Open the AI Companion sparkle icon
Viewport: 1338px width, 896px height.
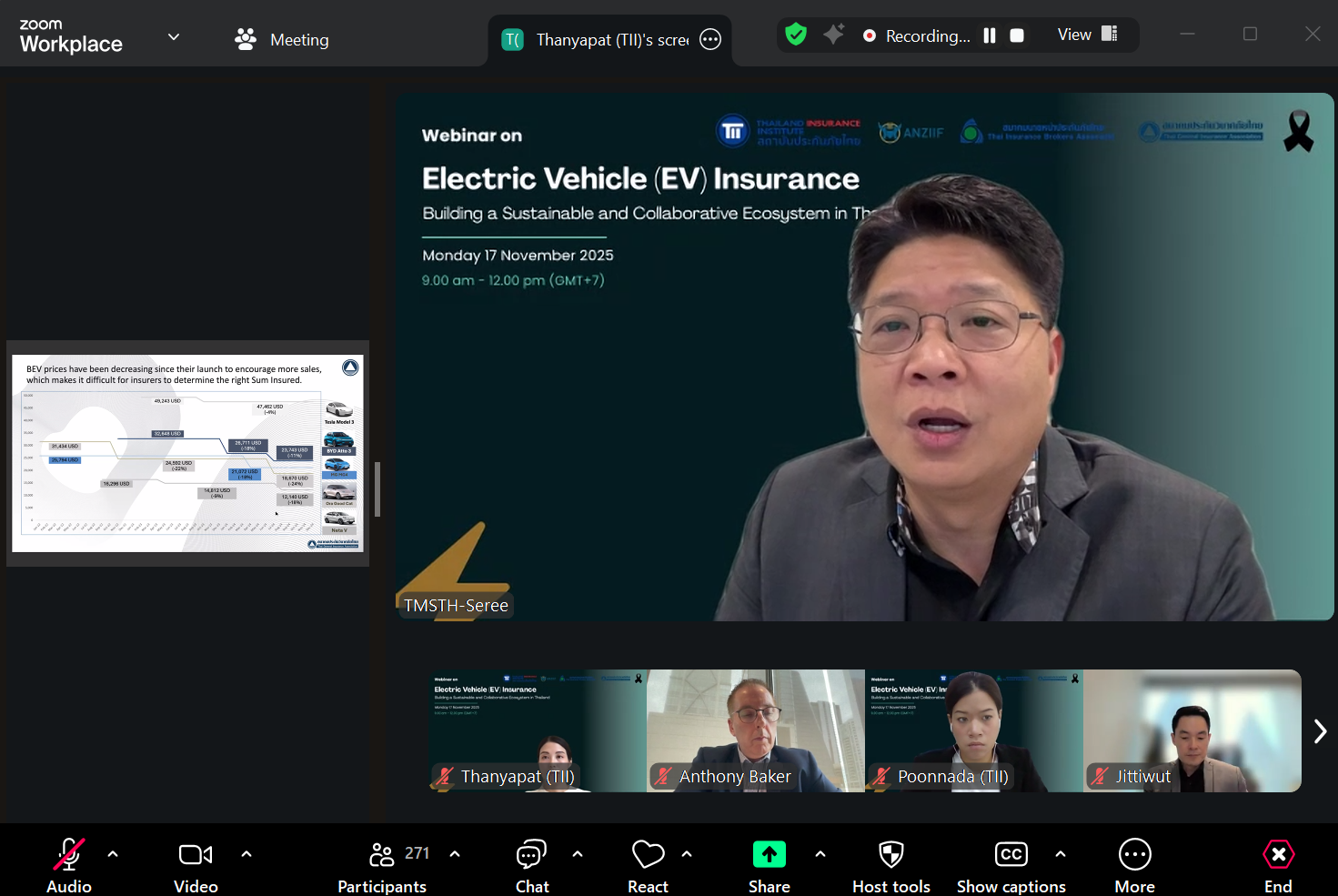pos(833,35)
